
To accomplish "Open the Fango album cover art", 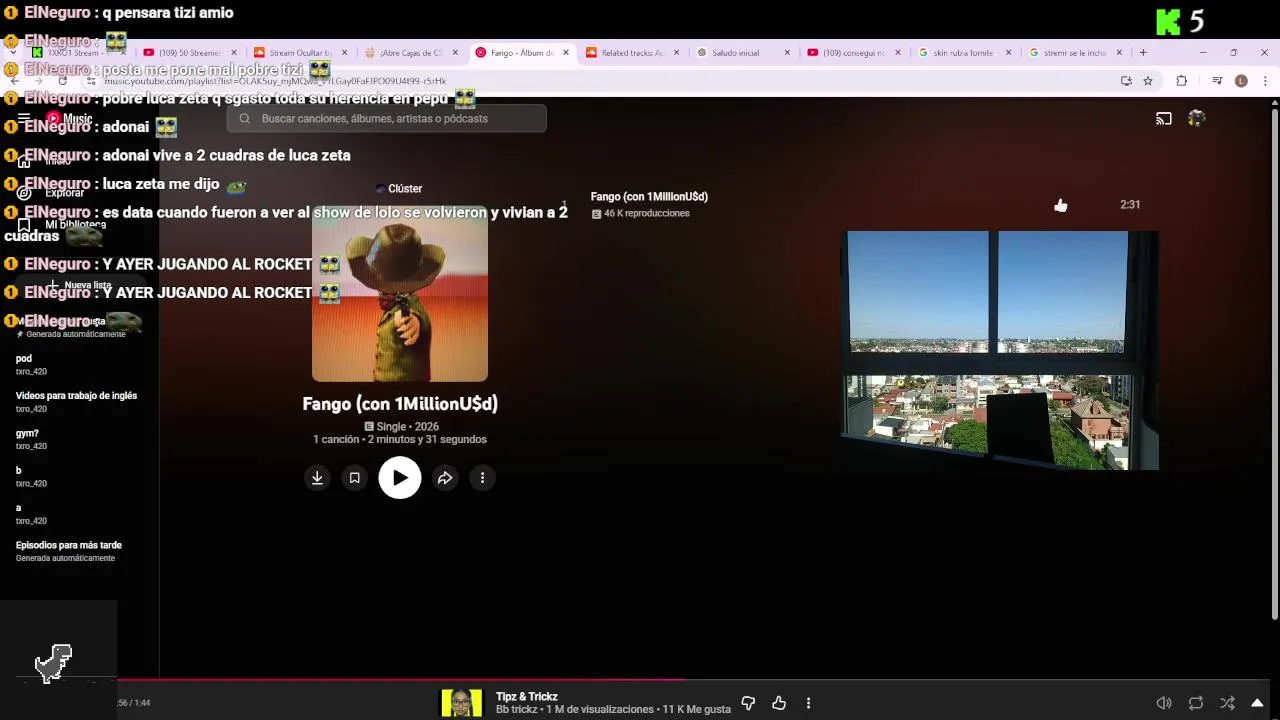I will 400,294.
